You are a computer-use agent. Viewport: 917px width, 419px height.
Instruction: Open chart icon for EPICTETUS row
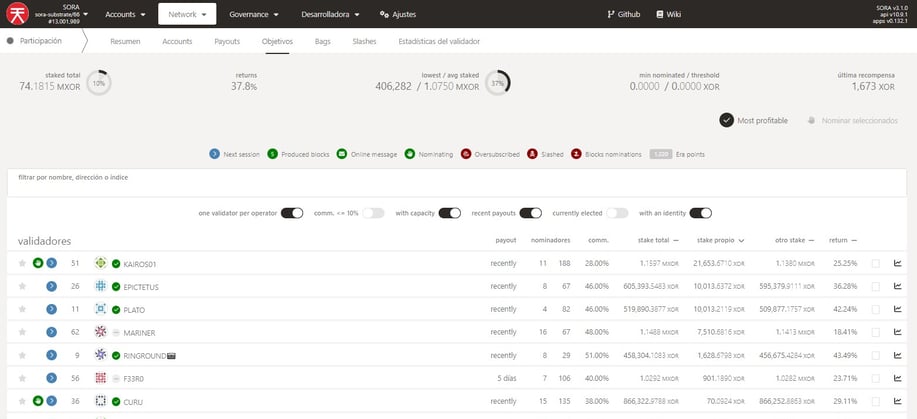pos(898,286)
